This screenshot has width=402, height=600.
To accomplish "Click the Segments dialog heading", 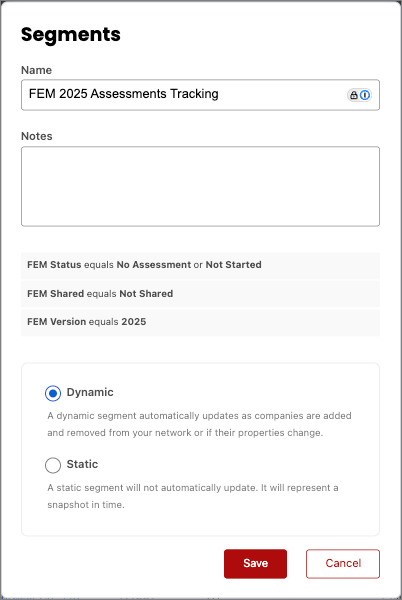I will pos(71,35).
